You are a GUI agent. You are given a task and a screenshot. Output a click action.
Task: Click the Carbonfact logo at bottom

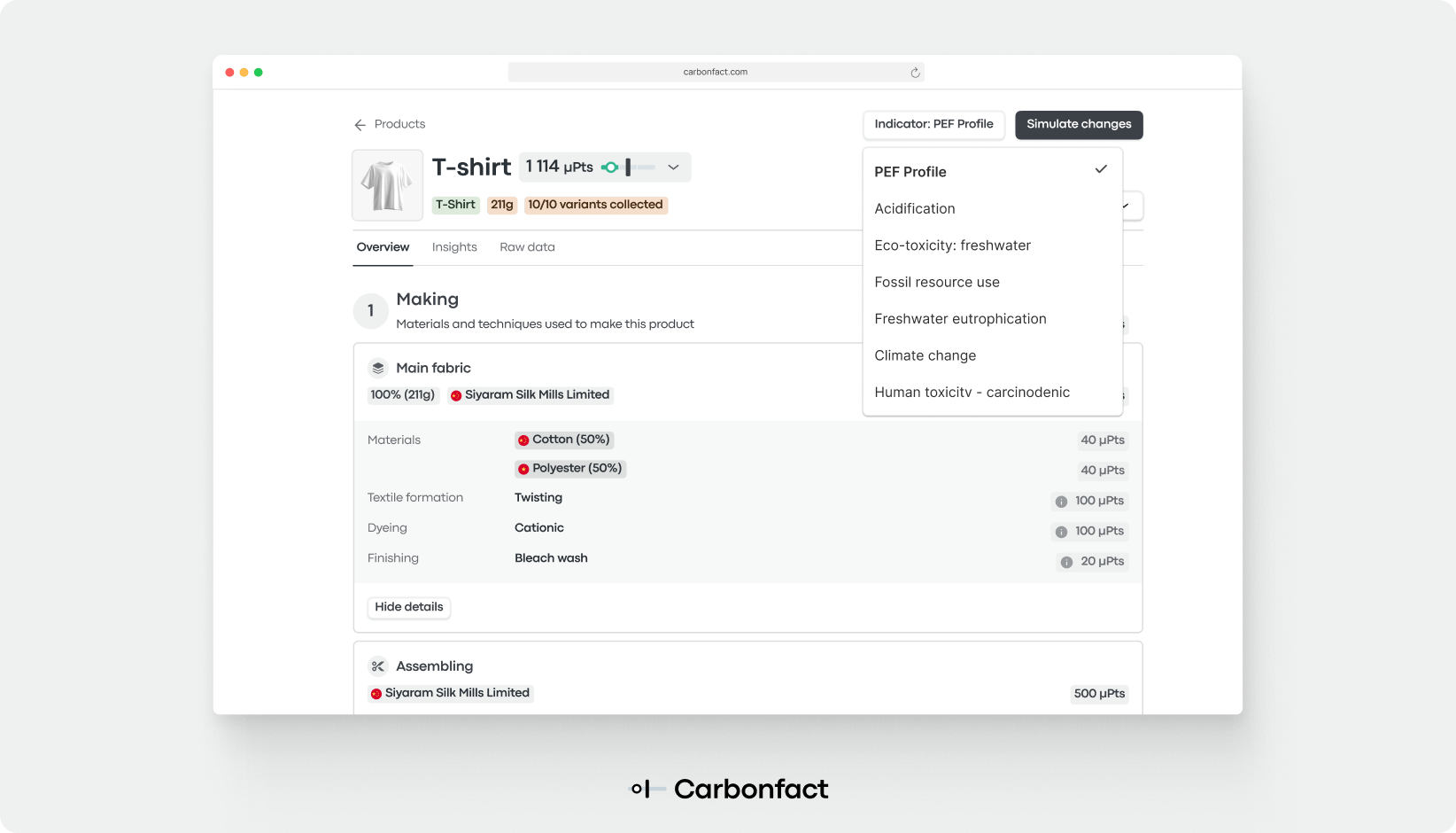[x=729, y=789]
